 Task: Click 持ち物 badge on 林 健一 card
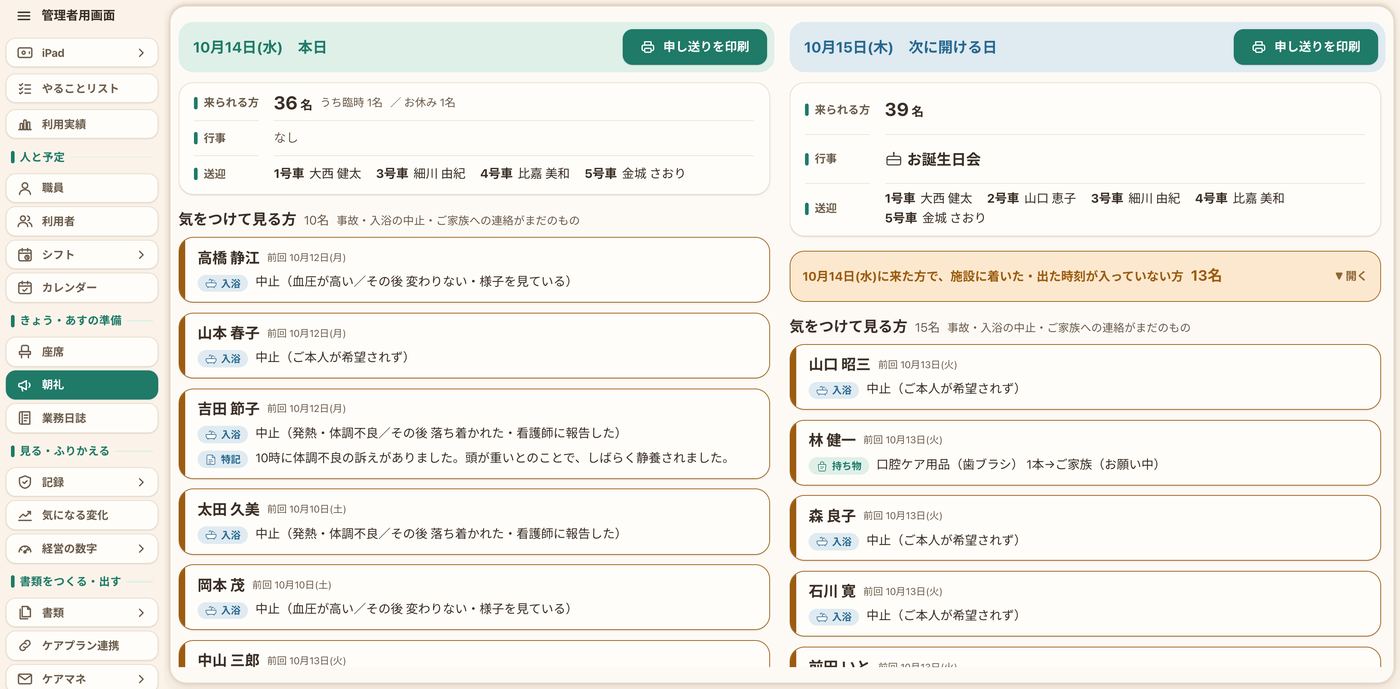(x=838, y=465)
